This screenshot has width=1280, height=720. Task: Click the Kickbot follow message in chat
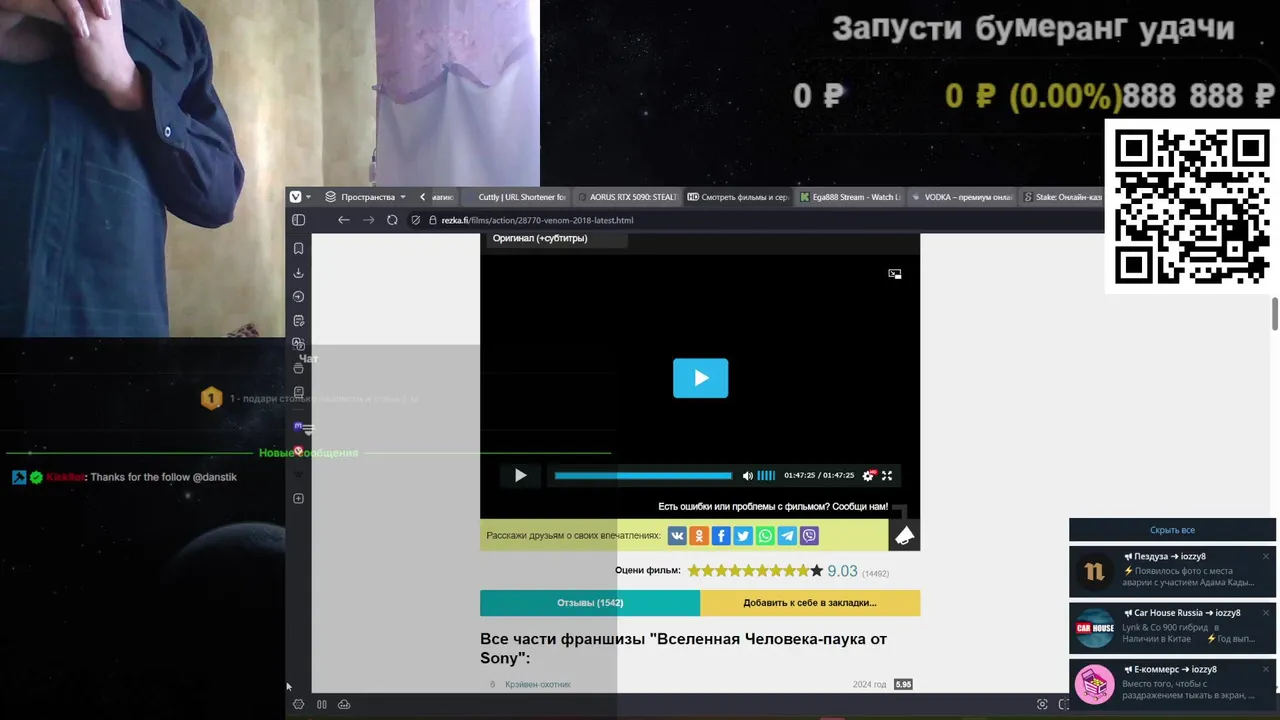124,477
